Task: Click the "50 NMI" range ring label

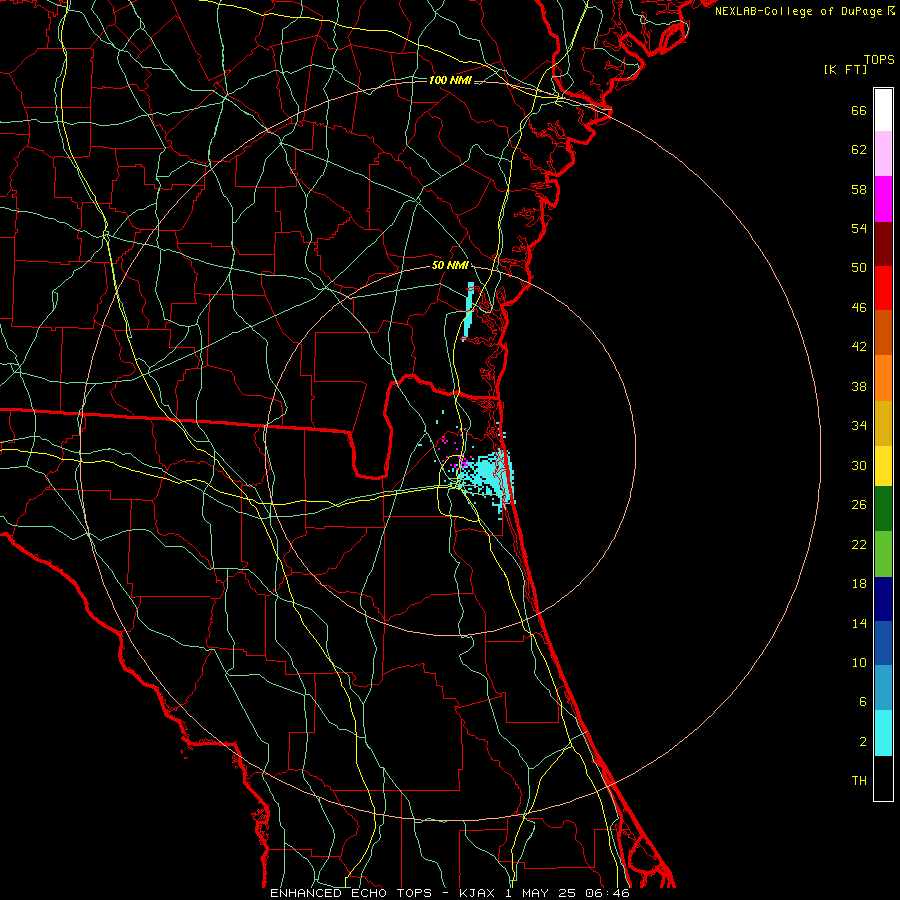Action: (x=450, y=266)
